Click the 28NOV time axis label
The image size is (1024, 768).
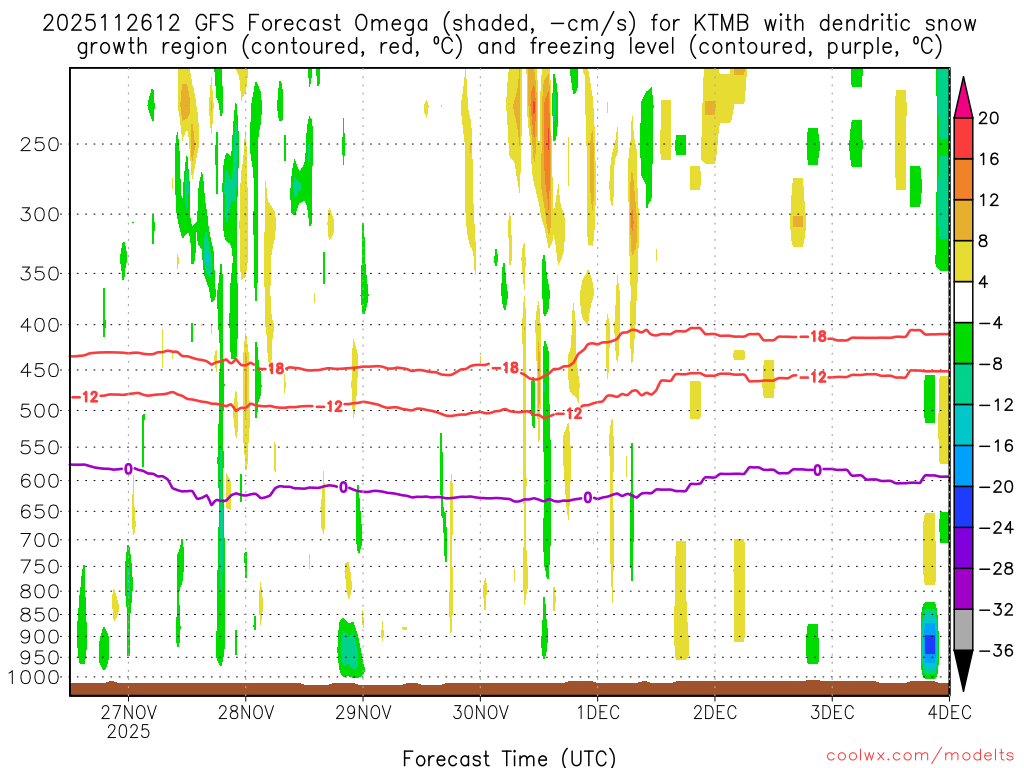246,712
